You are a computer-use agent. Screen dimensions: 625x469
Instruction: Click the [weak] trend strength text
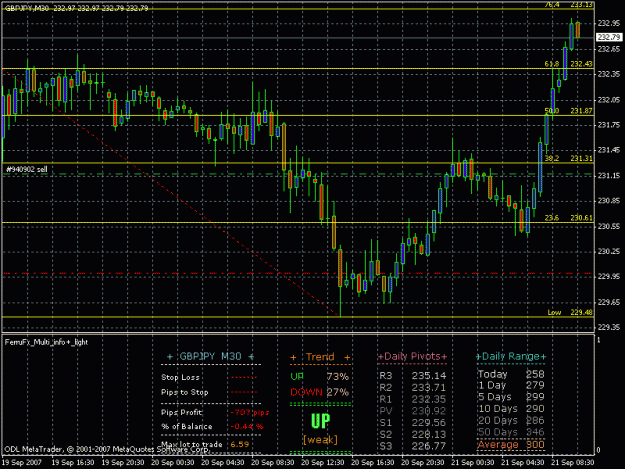[320, 440]
